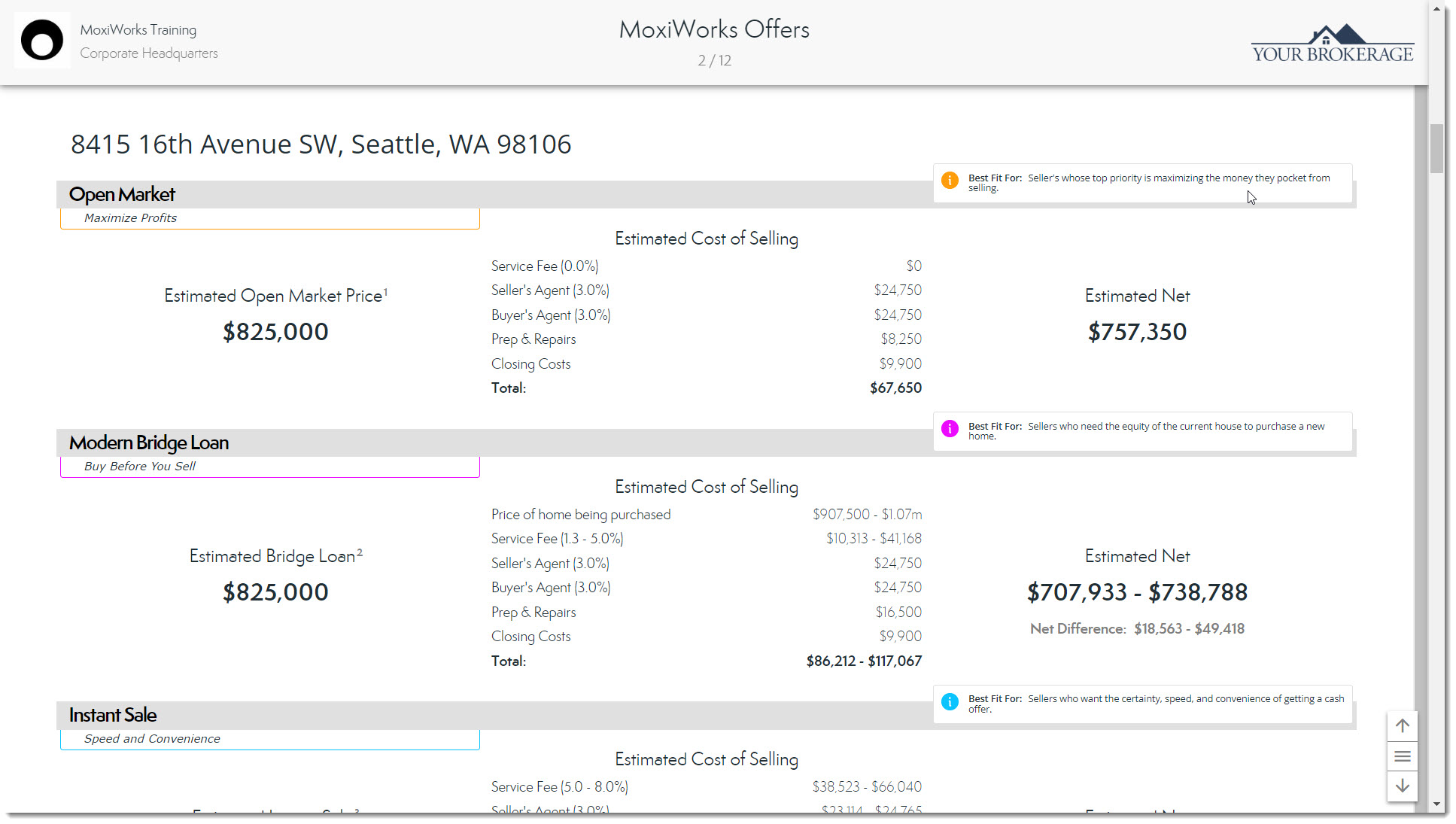Click the Your Brokerage house logo
The height and width of the screenshot is (824, 1456).
1333,44
